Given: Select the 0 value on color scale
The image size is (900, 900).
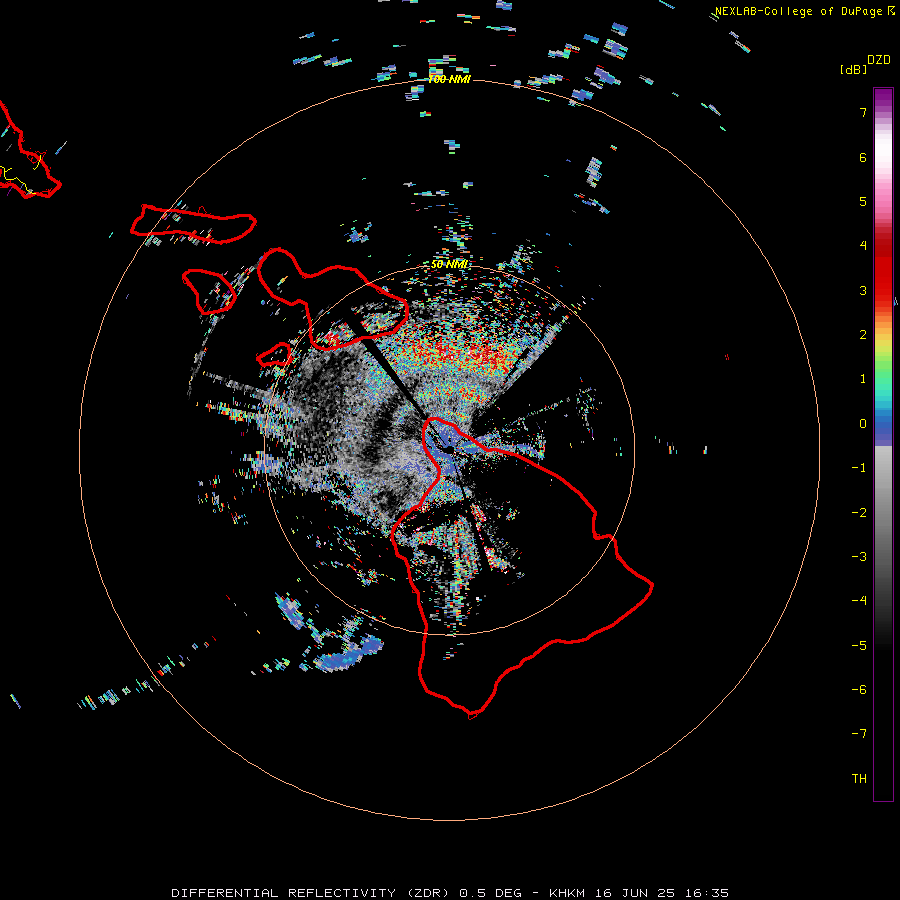Looking at the screenshot, I should (x=863, y=424).
